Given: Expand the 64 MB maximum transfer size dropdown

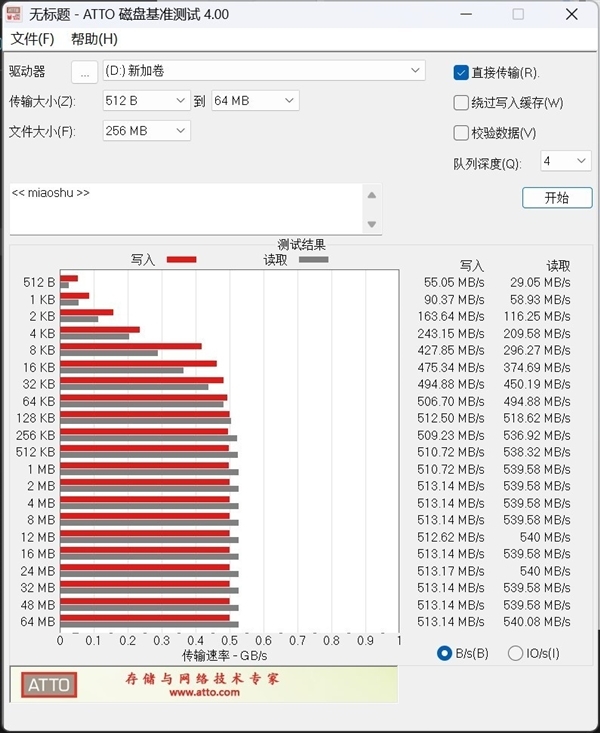Looking at the screenshot, I should pos(254,100).
